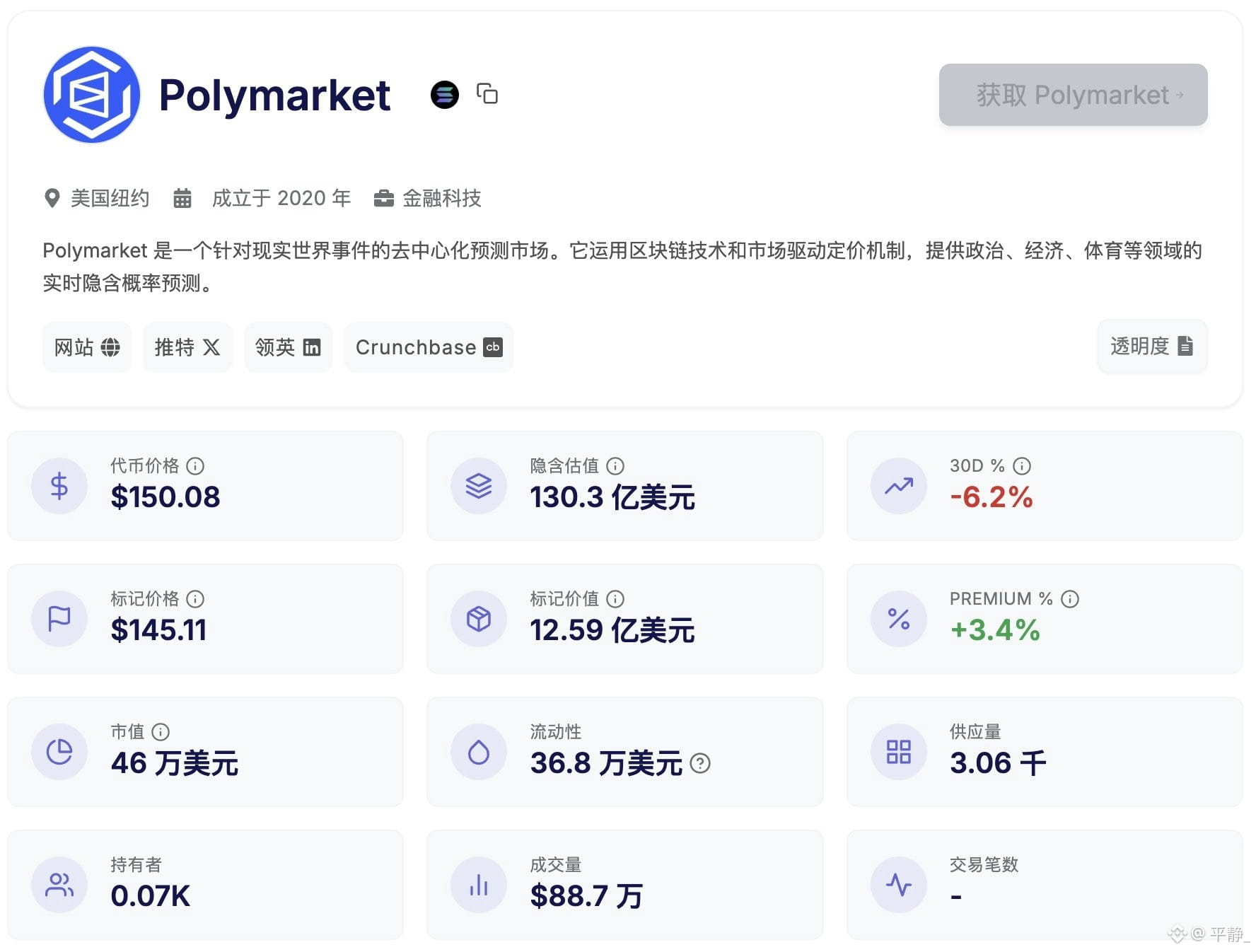
Task: Click the flag icon on 标记价格 card
Action: point(59,619)
